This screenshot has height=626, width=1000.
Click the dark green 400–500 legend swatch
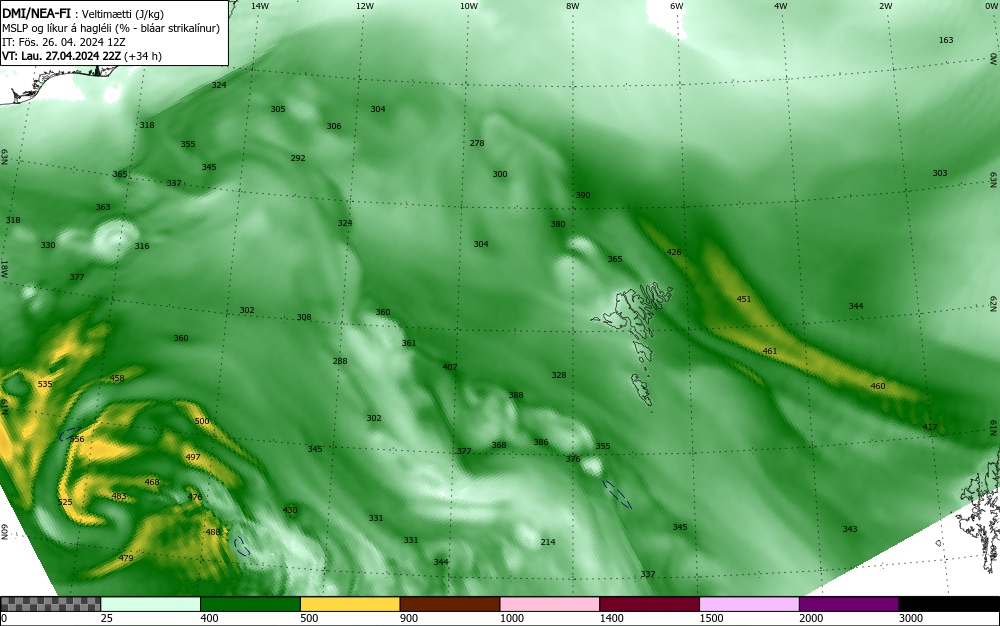tap(250, 604)
